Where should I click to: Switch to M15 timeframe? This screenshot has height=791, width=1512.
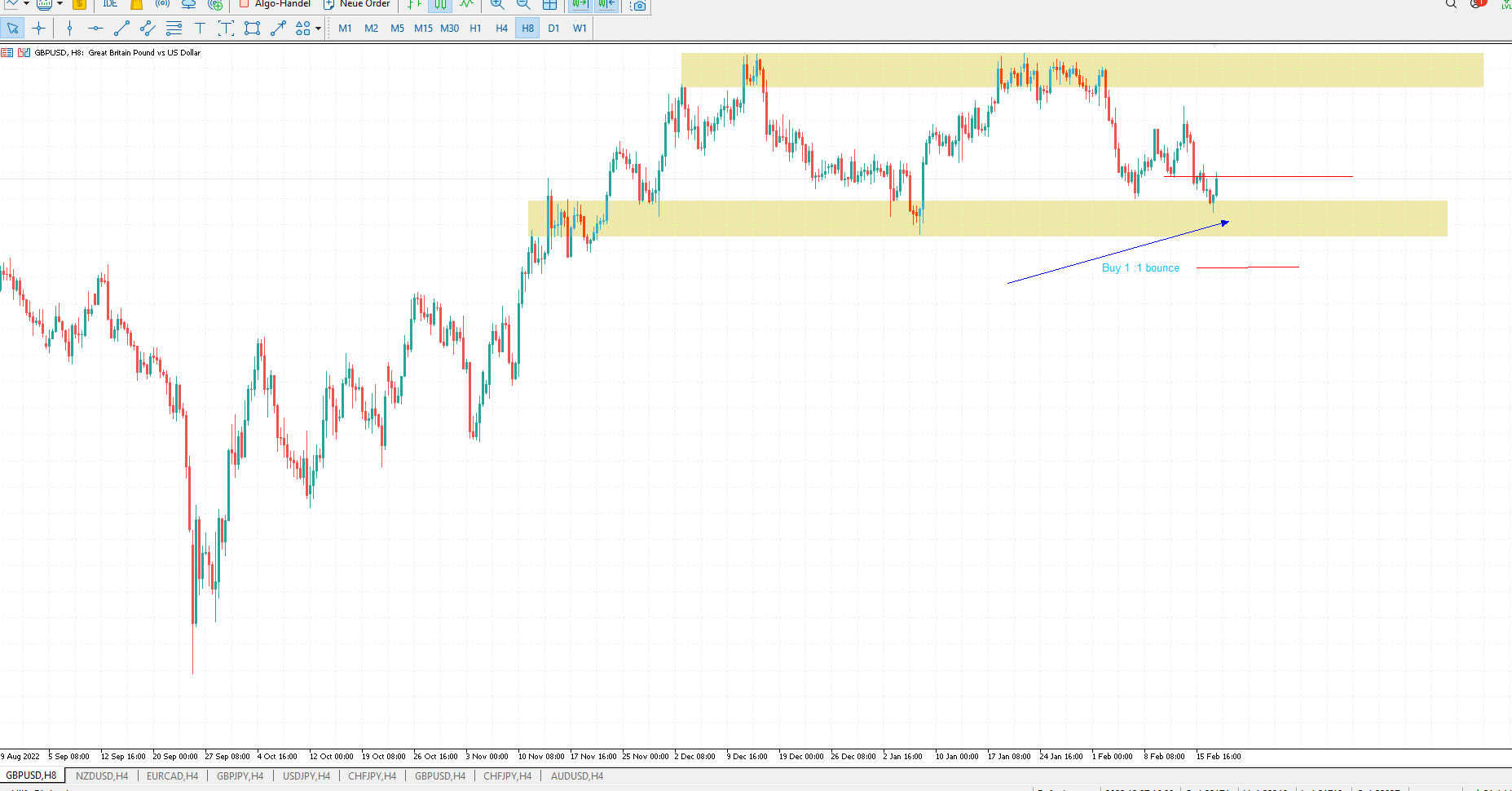click(x=424, y=29)
